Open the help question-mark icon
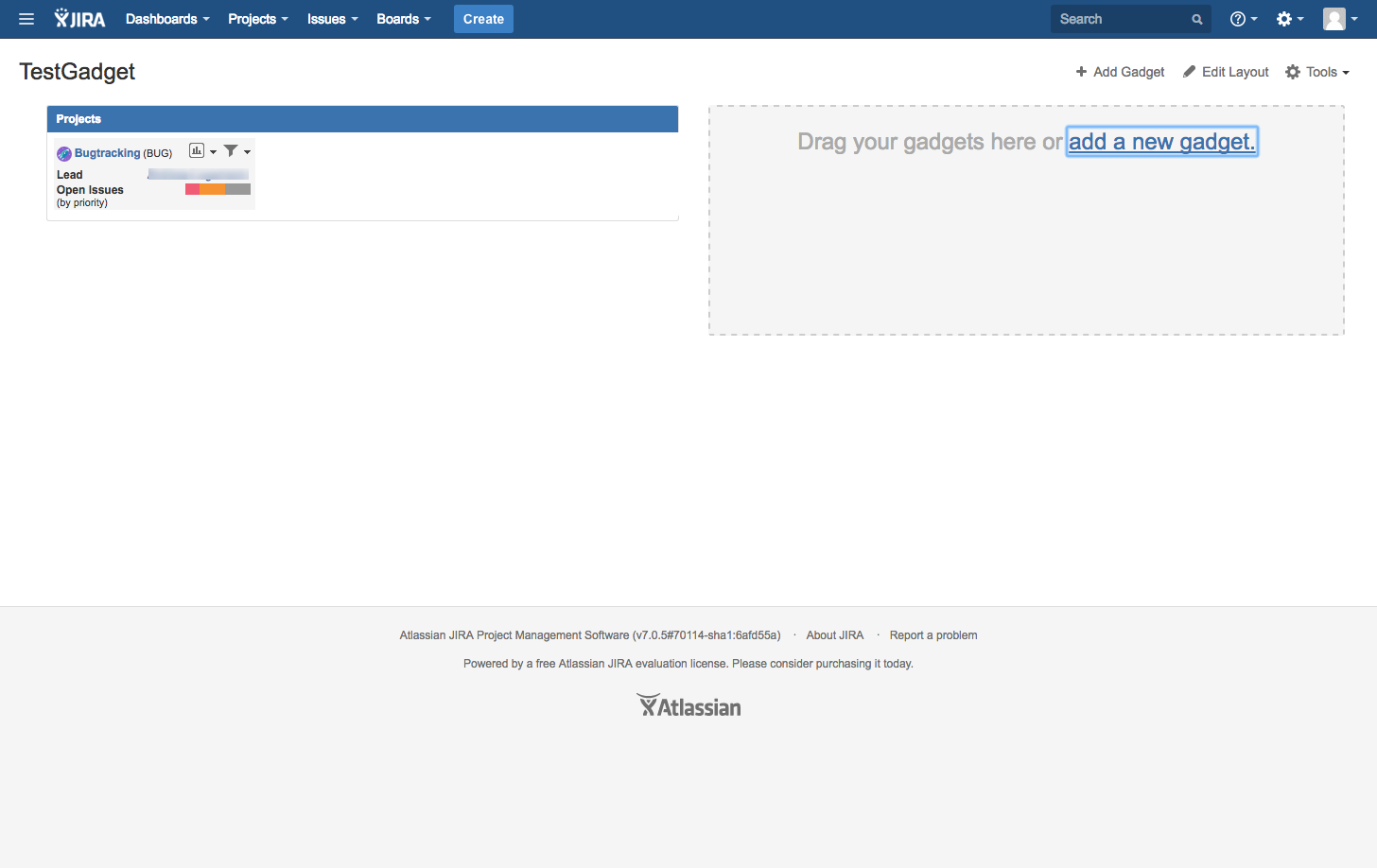This screenshot has width=1377, height=868. click(1238, 19)
